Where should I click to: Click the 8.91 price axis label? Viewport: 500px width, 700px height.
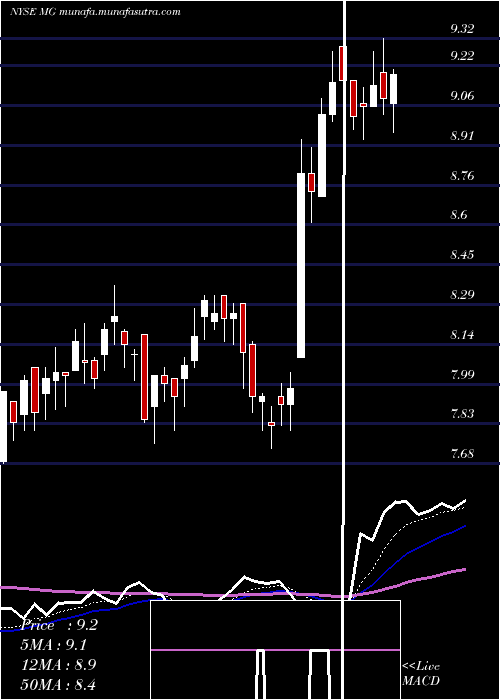click(462, 135)
